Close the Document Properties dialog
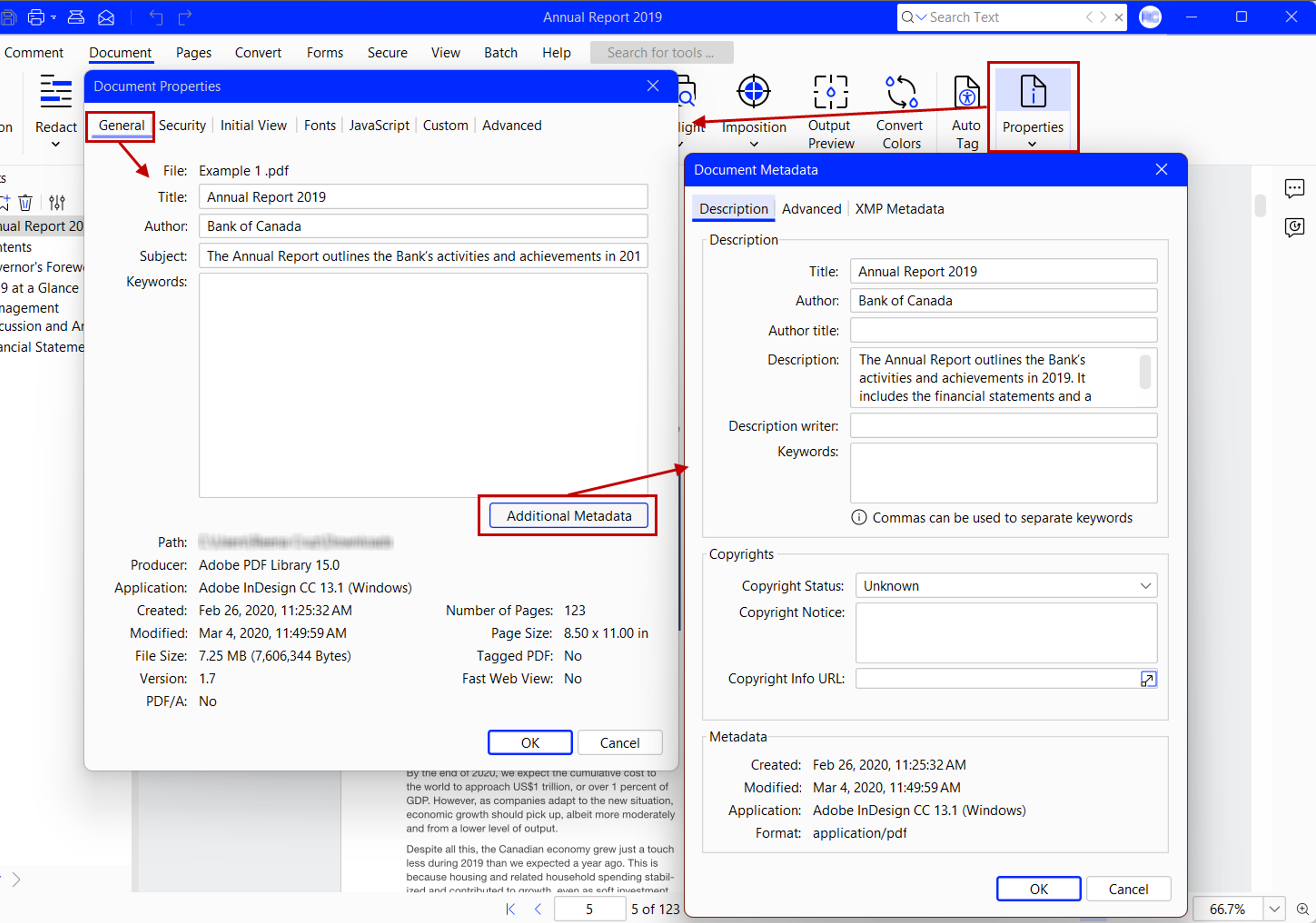Viewport: 1316px width, 923px height. pos(652,86)
